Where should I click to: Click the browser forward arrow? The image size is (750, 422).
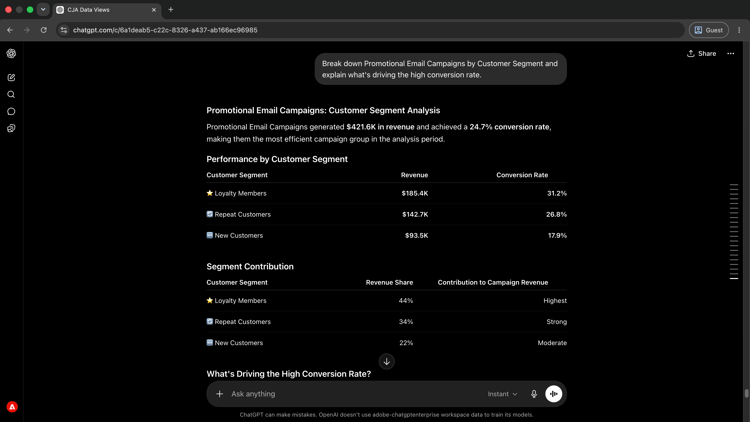27,30
